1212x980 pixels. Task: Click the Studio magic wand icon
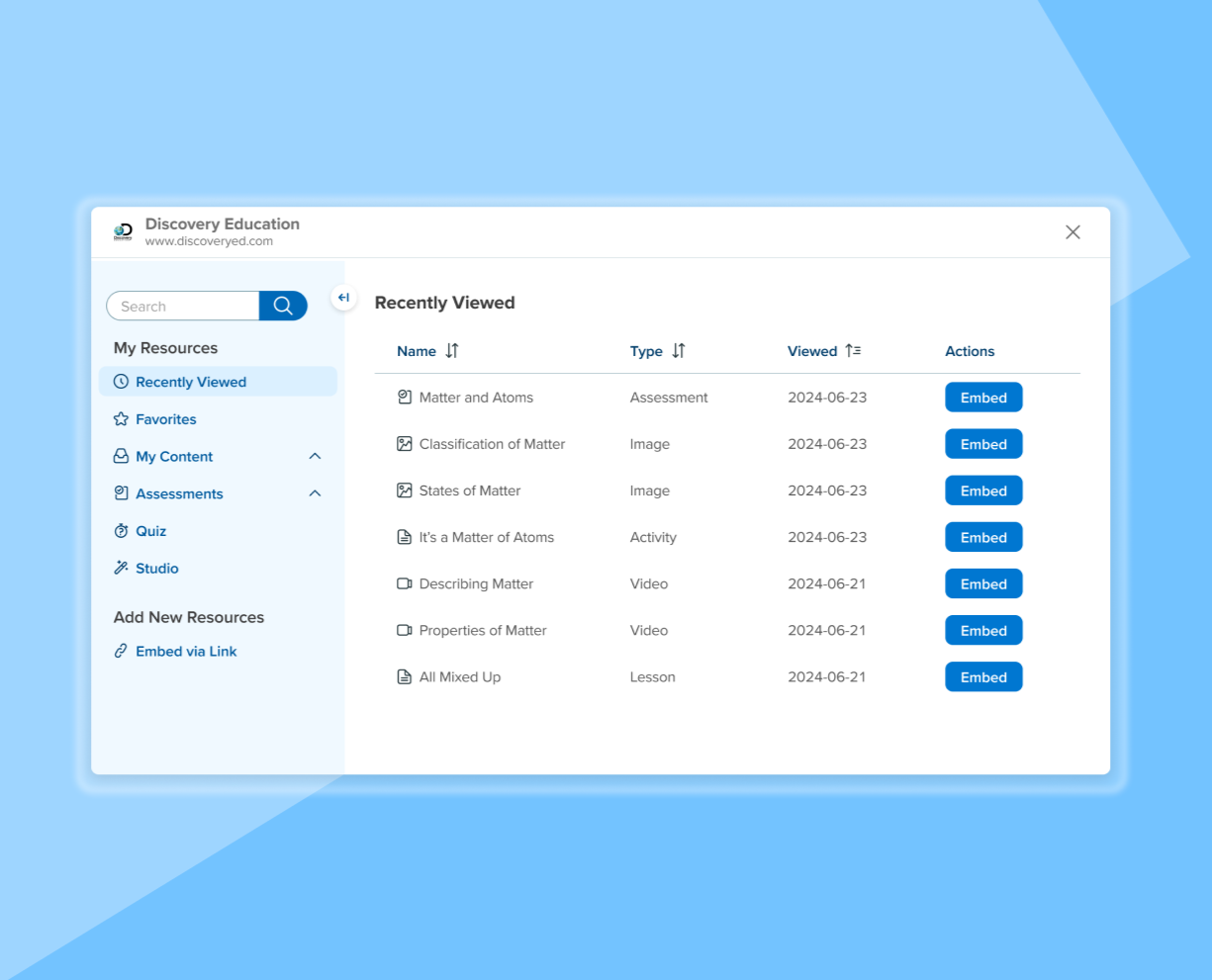(121, 568)
